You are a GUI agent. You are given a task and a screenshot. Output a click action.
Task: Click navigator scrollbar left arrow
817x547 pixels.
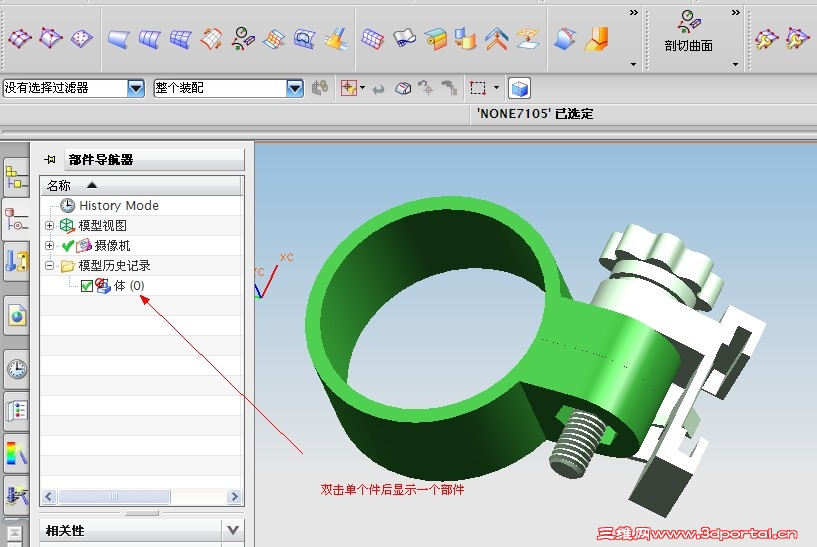click(x=49, y=496)
